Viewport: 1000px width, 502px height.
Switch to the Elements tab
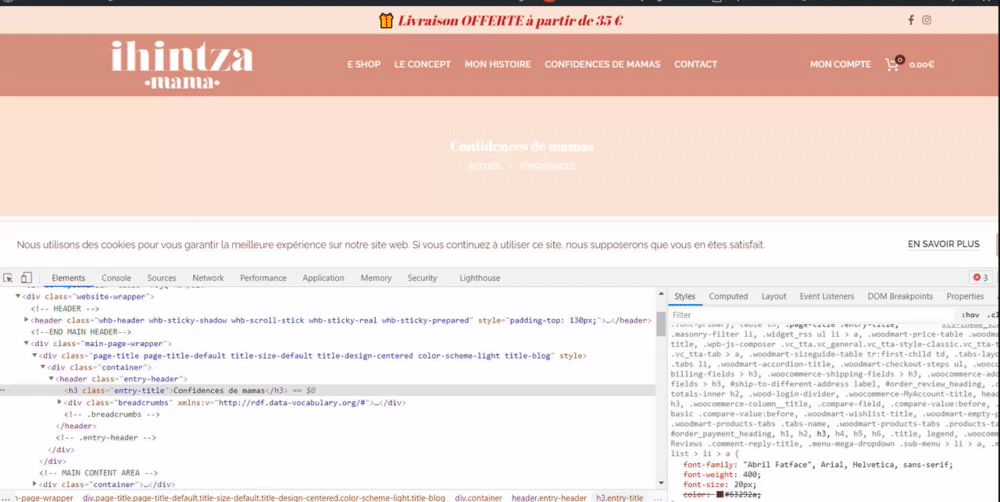pyautogui.click(x=68, y=278)
